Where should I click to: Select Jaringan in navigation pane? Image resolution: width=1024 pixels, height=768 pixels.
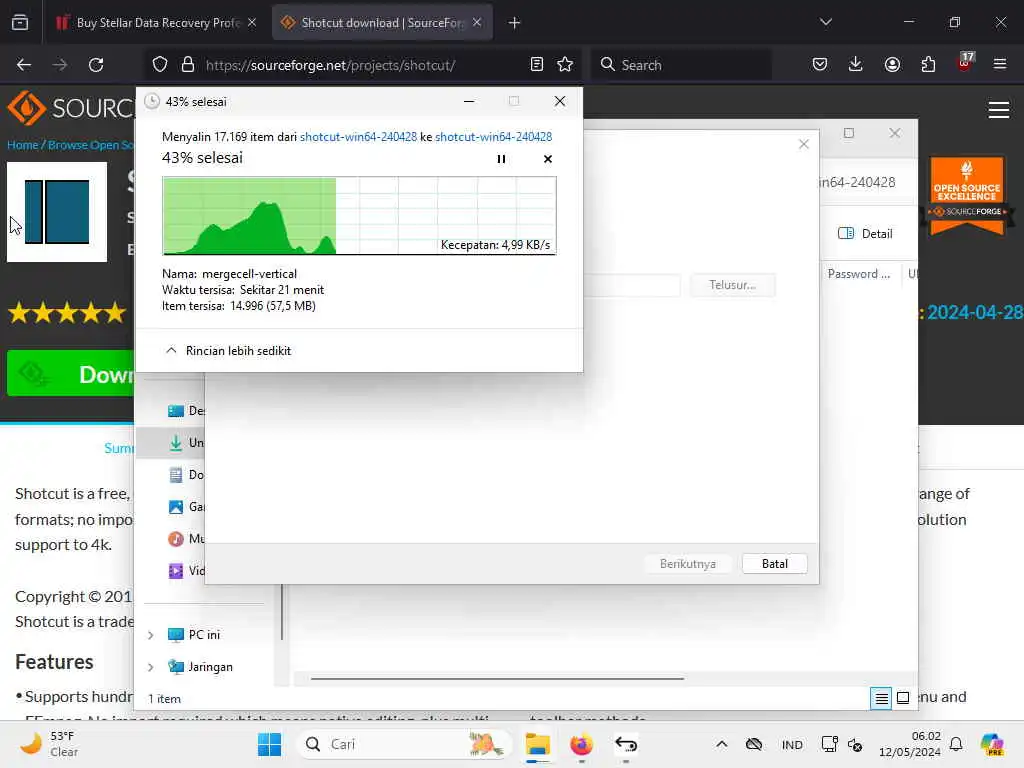200,667
